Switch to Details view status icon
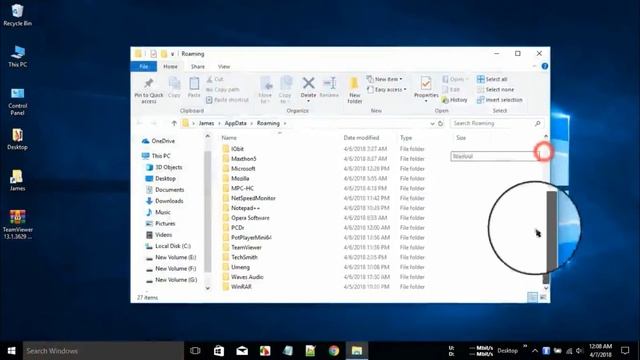This screenshot has width=640, height=360. point(532,297)
